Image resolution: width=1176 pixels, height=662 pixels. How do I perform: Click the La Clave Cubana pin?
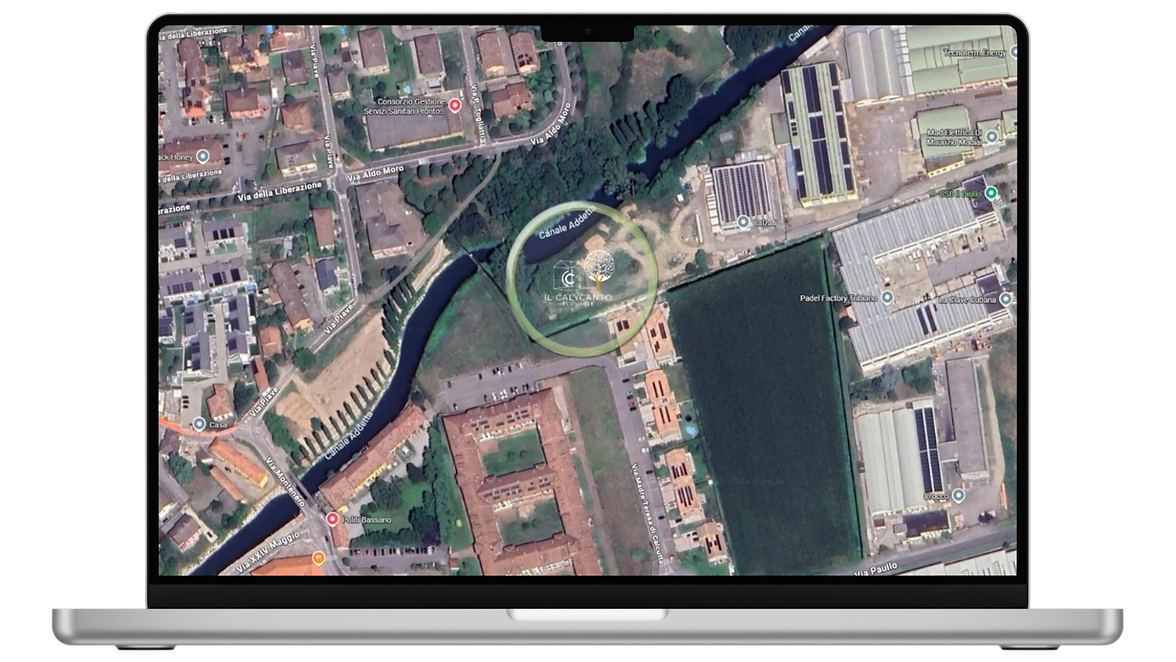click(x=1005, y=298)
